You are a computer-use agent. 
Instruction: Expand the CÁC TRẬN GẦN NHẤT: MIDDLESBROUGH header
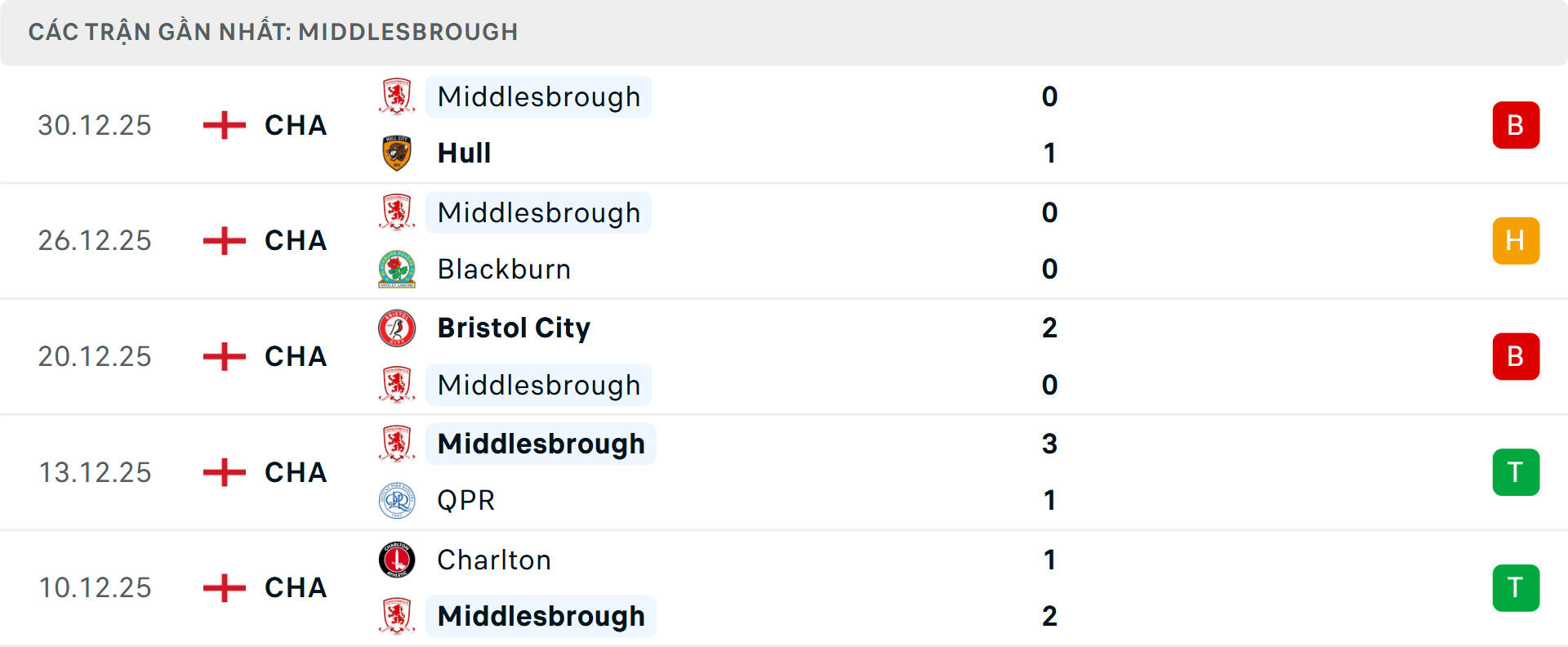[x=274, y=32]
